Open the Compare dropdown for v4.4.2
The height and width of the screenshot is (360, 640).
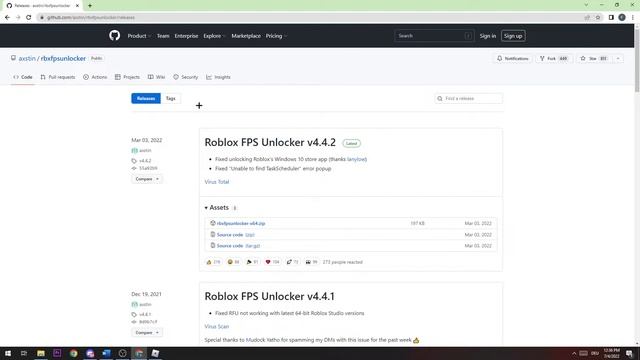tap(147, 179)
